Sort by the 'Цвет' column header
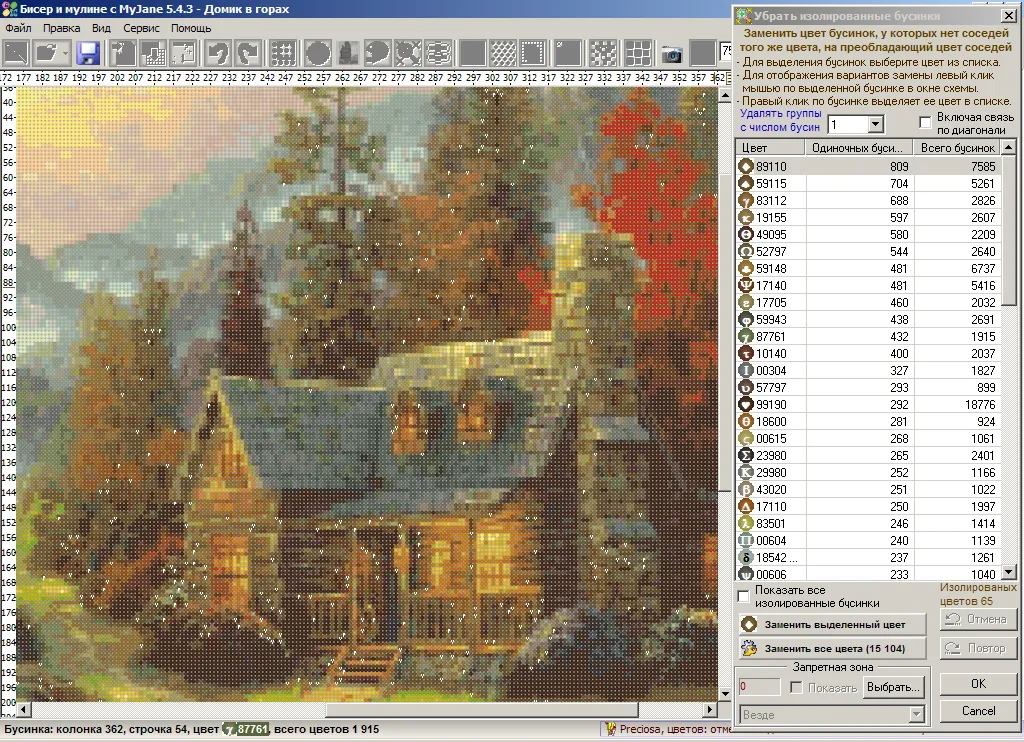Image resolution: width=1024 pixels, height=742 pixels. coord(771,148)
